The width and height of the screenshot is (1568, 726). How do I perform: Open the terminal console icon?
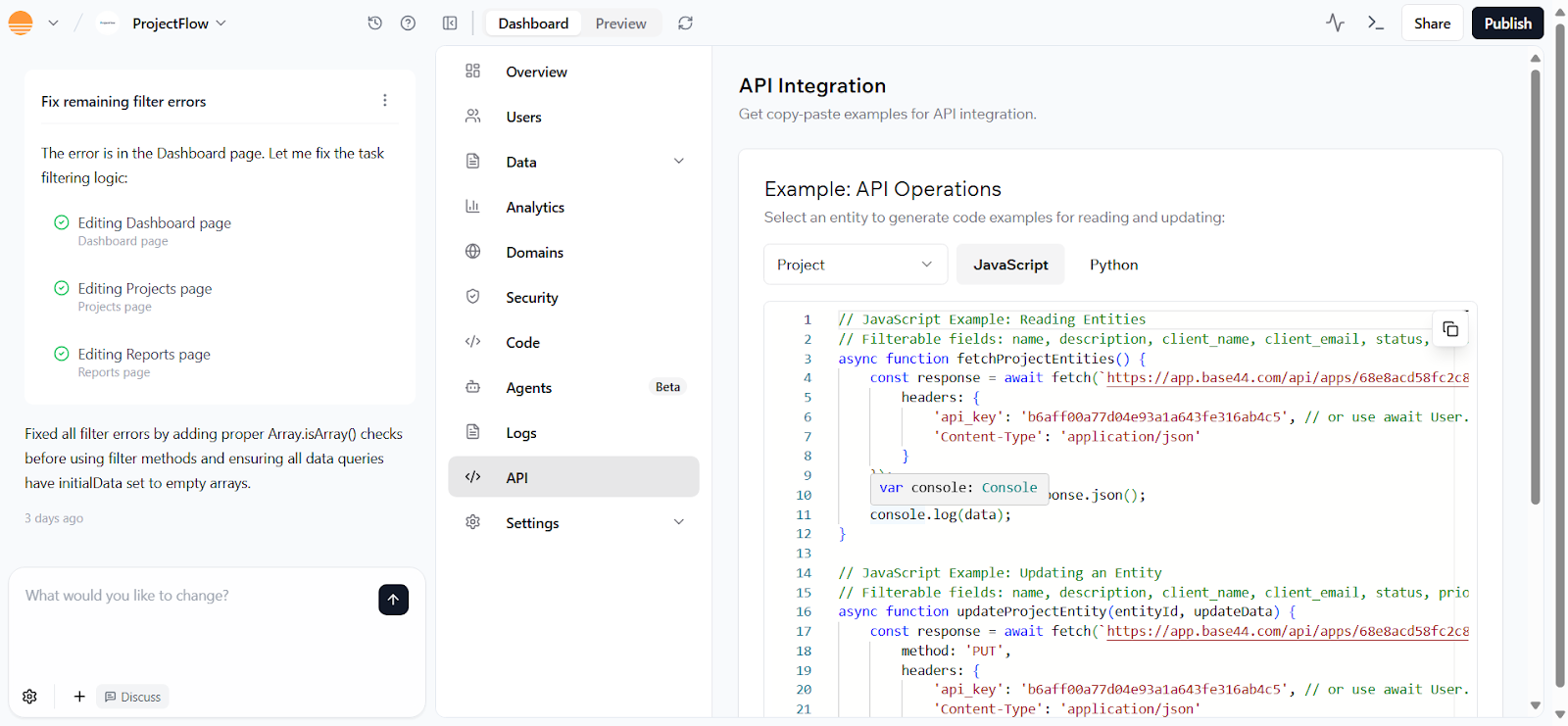coord(1376,23)
